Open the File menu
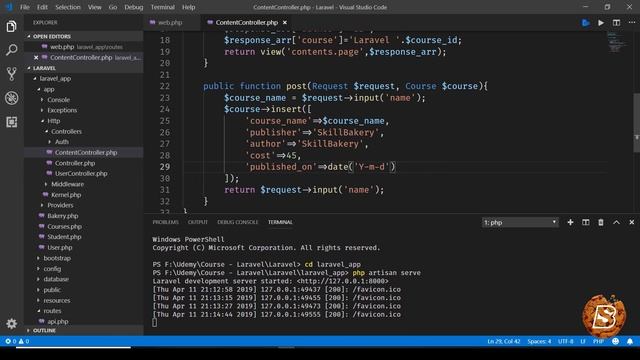The image size is (640, 360). [25, 7]
